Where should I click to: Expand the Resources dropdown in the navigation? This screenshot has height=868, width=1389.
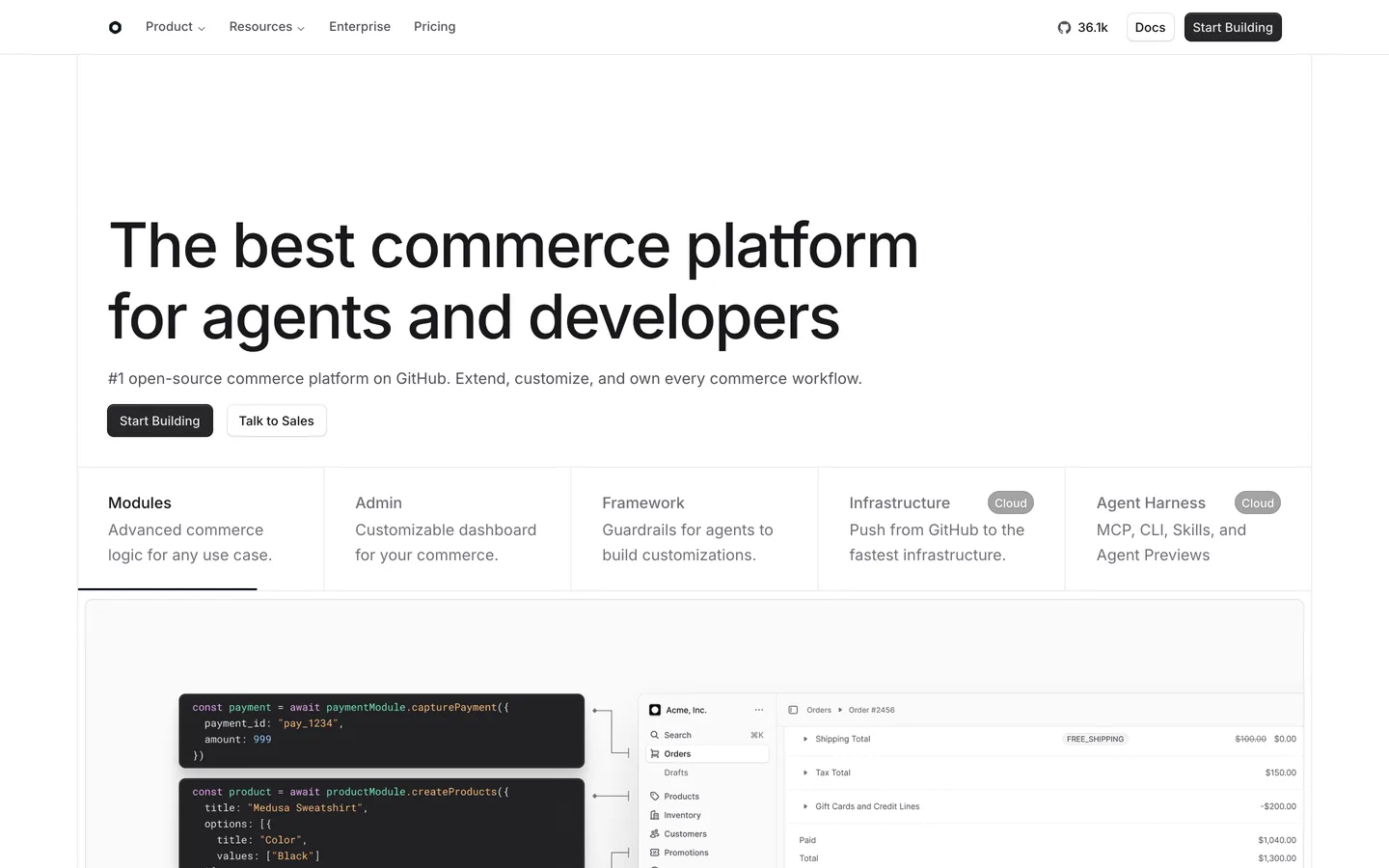click(267, 27)
